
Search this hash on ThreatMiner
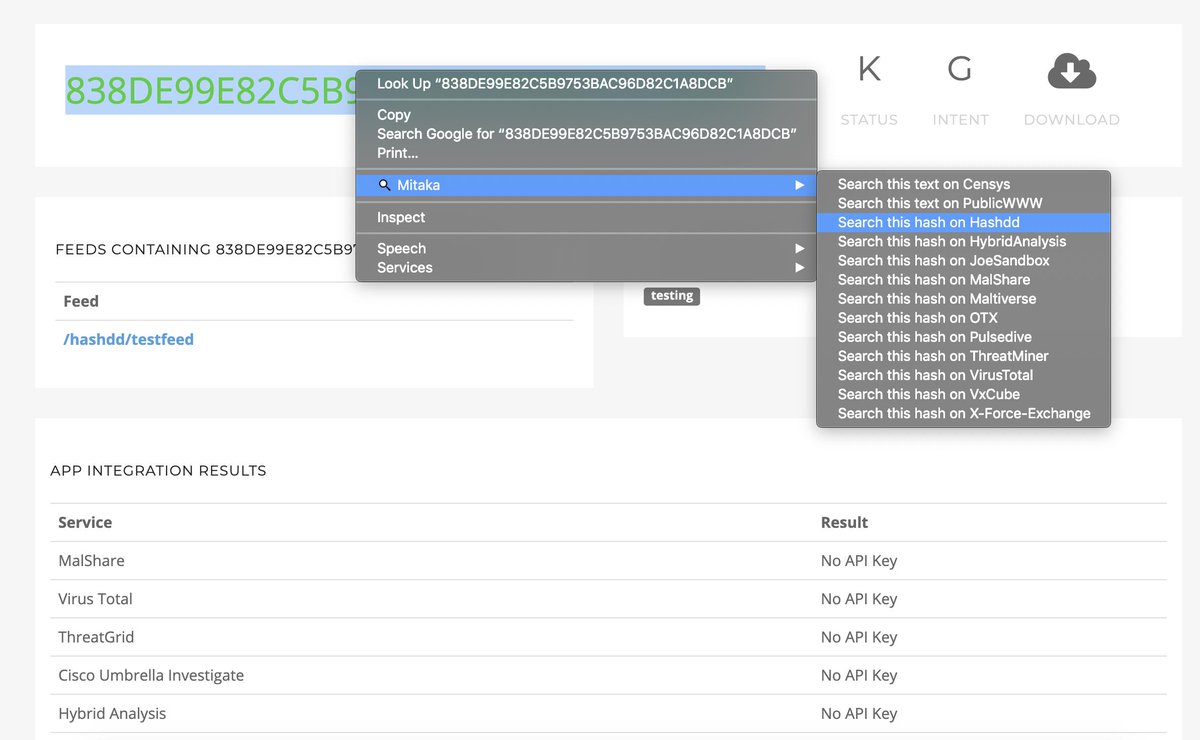point(963,355)
